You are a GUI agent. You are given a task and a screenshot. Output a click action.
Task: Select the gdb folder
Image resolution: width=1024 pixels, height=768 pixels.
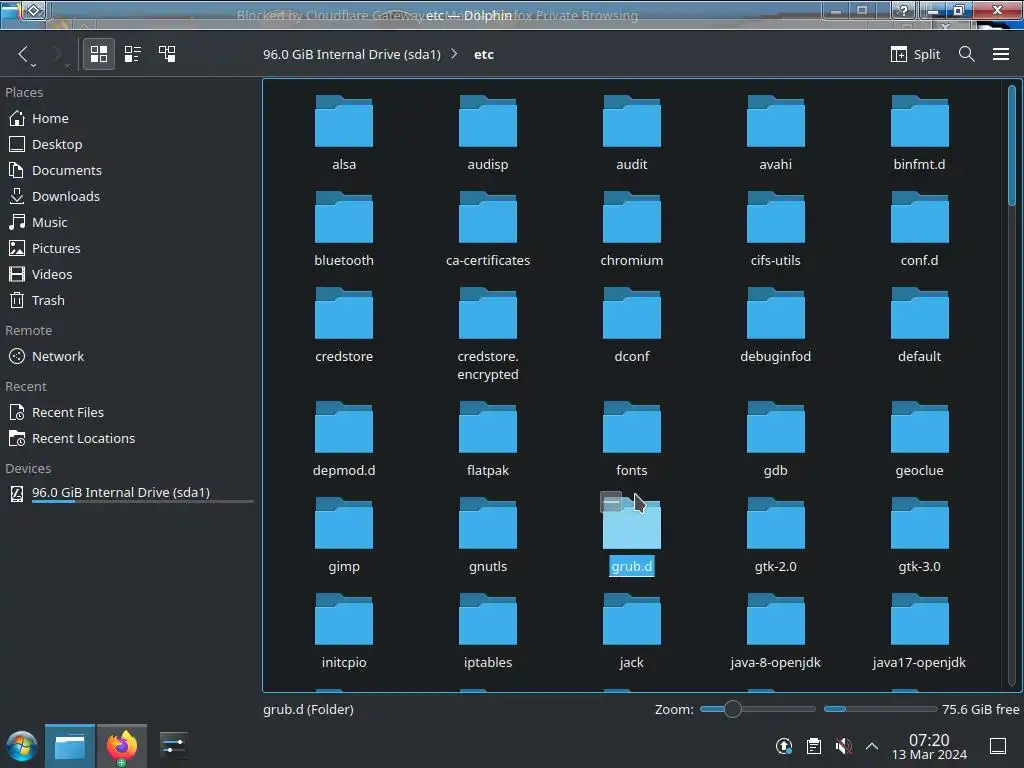[x=775, y=440]
